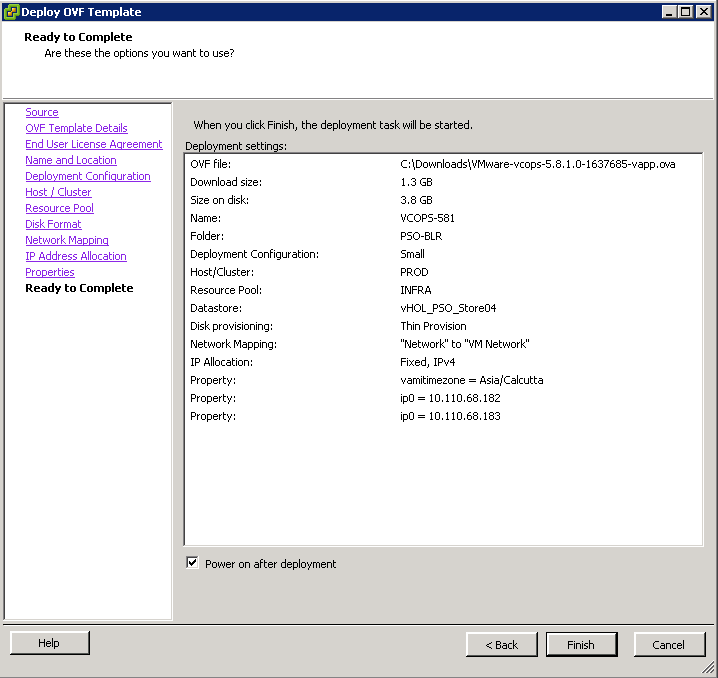Open Deployment Configuration step
This screenshot has height=678, width=718.
point(88,176)
